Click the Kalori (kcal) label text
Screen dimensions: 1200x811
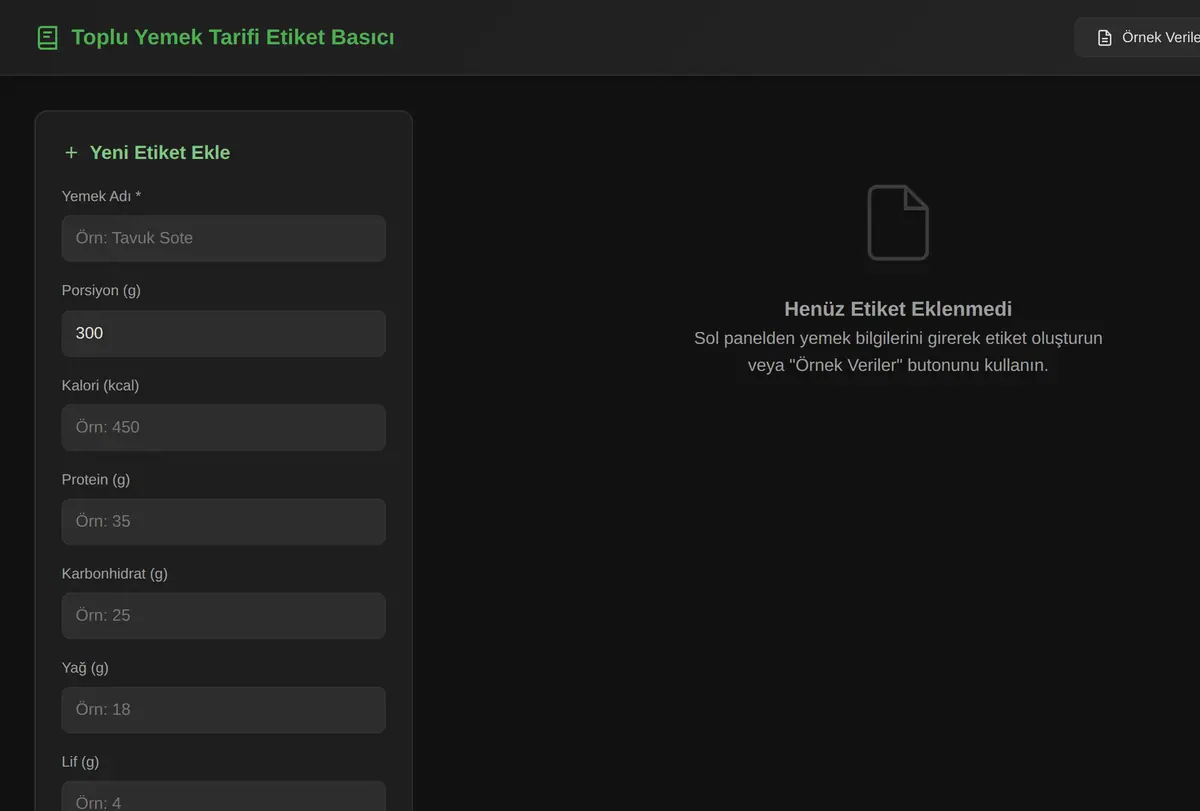point(101,385)
